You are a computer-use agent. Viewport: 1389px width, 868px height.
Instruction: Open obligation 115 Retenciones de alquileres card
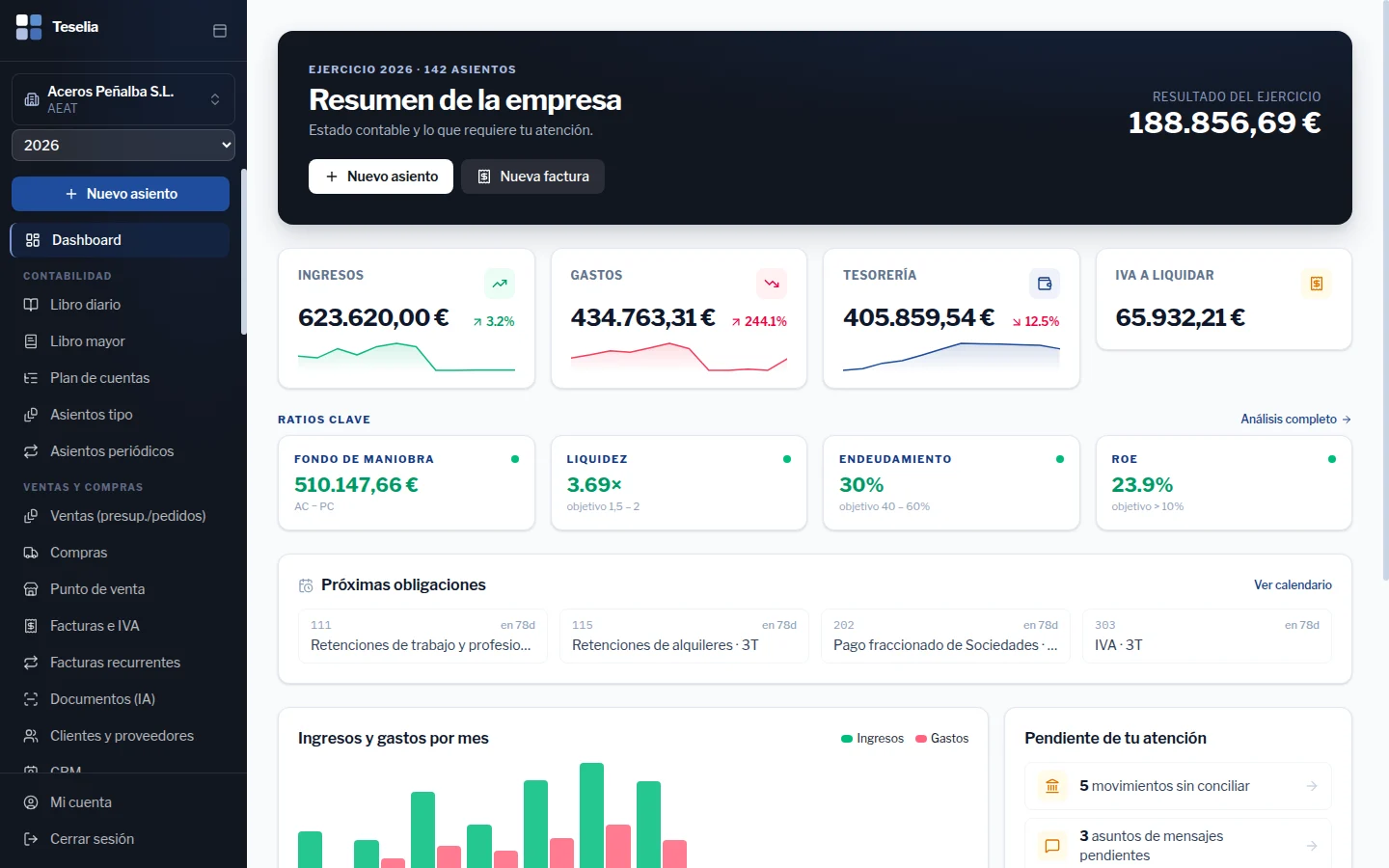(684, 636)
